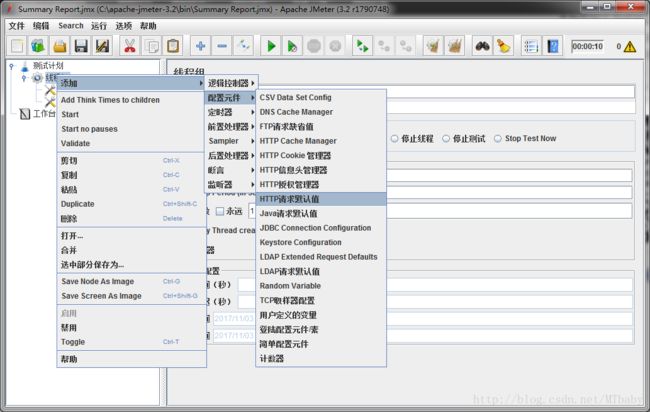This screenshot has height=412, width=650.
Task: Choose HTTP Cache Manager entry
Action: pyautogui.click(x=321, y=141)
